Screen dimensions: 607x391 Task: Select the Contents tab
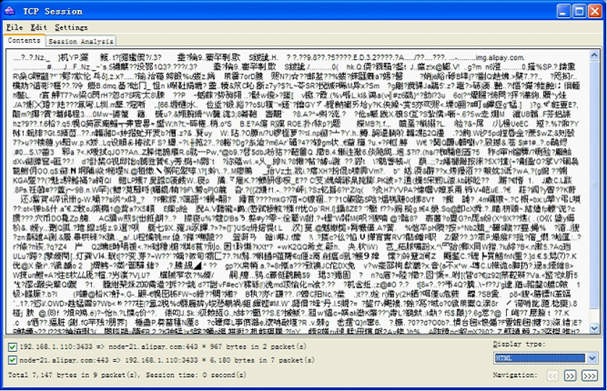pyautogui.click(x=24, y=40)
